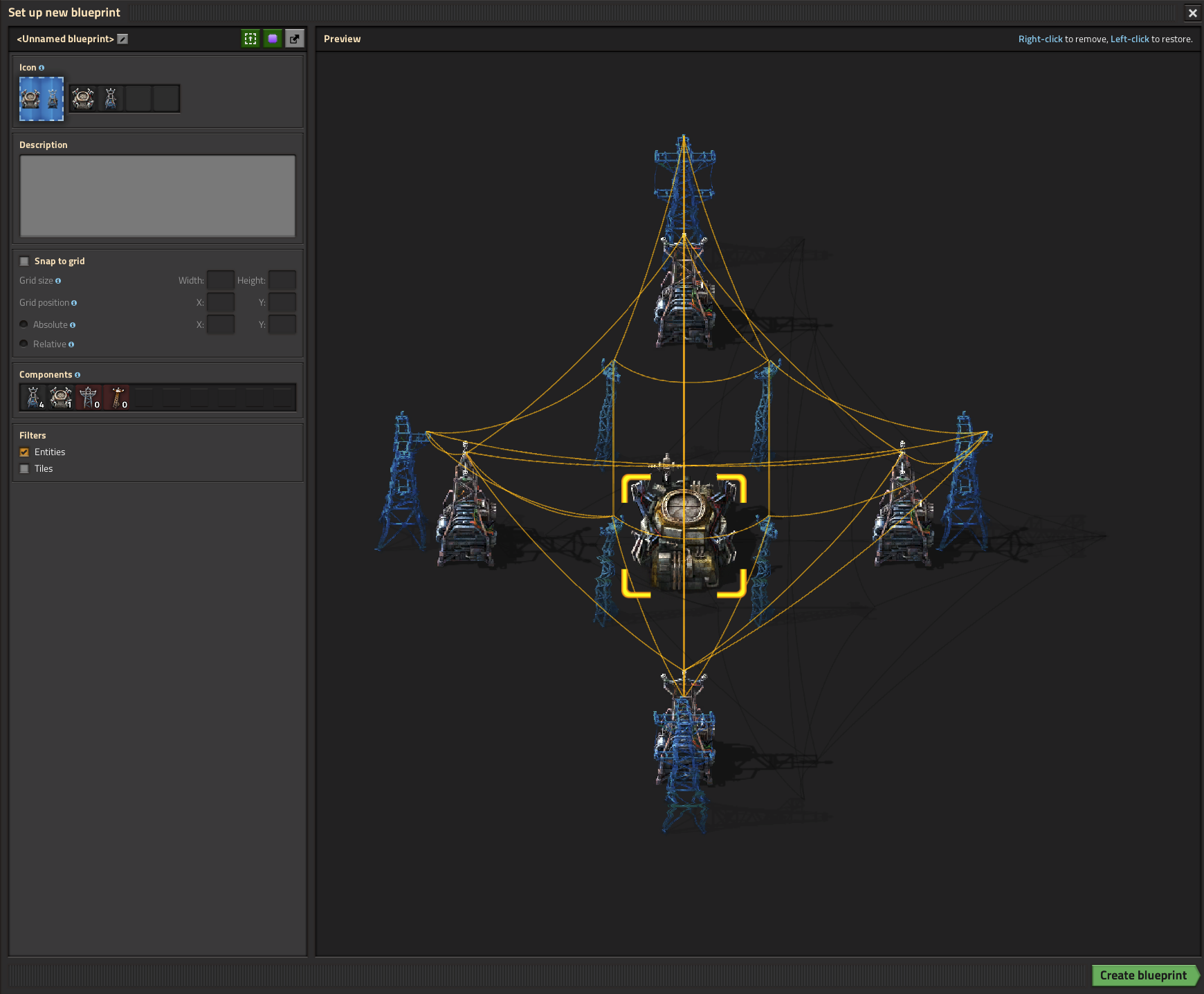1204x994 pixels.
Task: Click the export to string arrow icon
Action: click(295, 39)
